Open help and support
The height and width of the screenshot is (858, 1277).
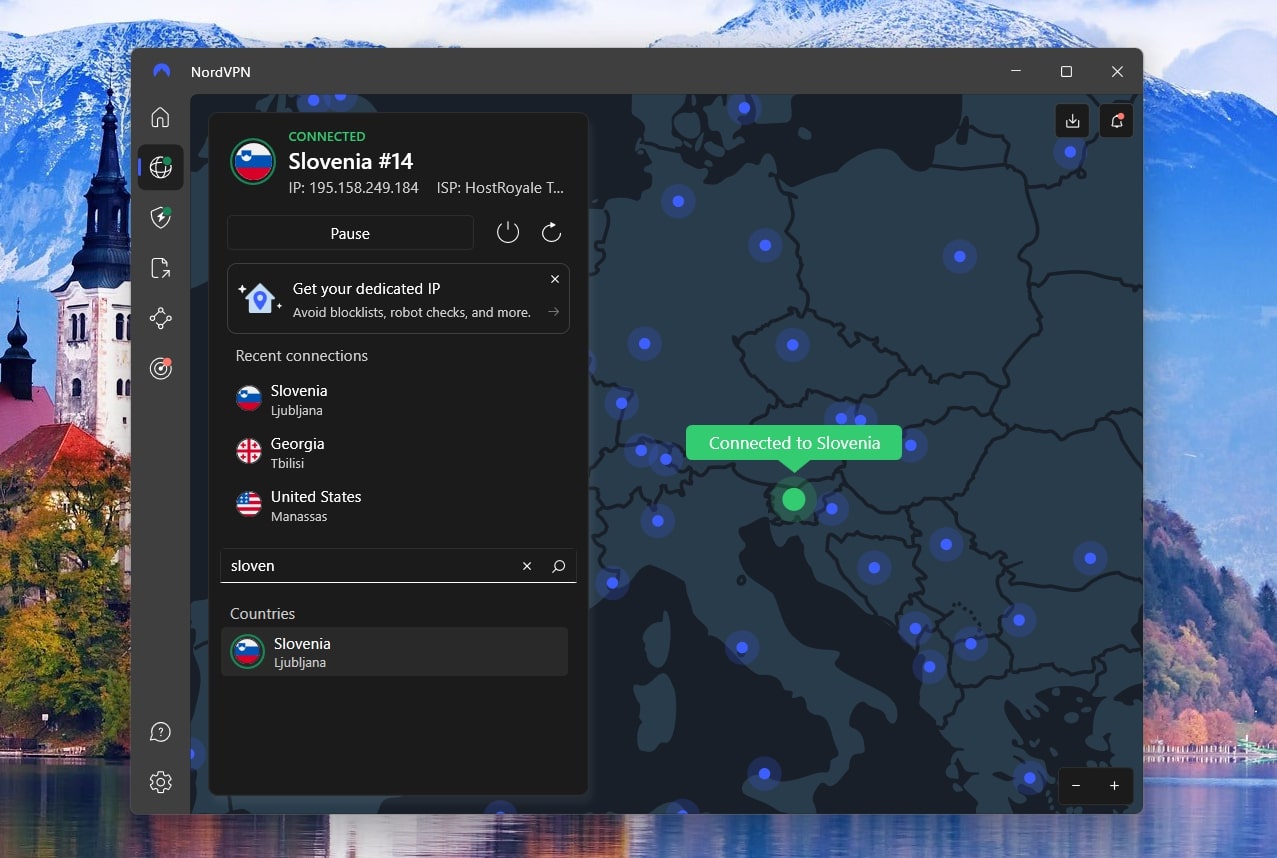tap(160, 731)
